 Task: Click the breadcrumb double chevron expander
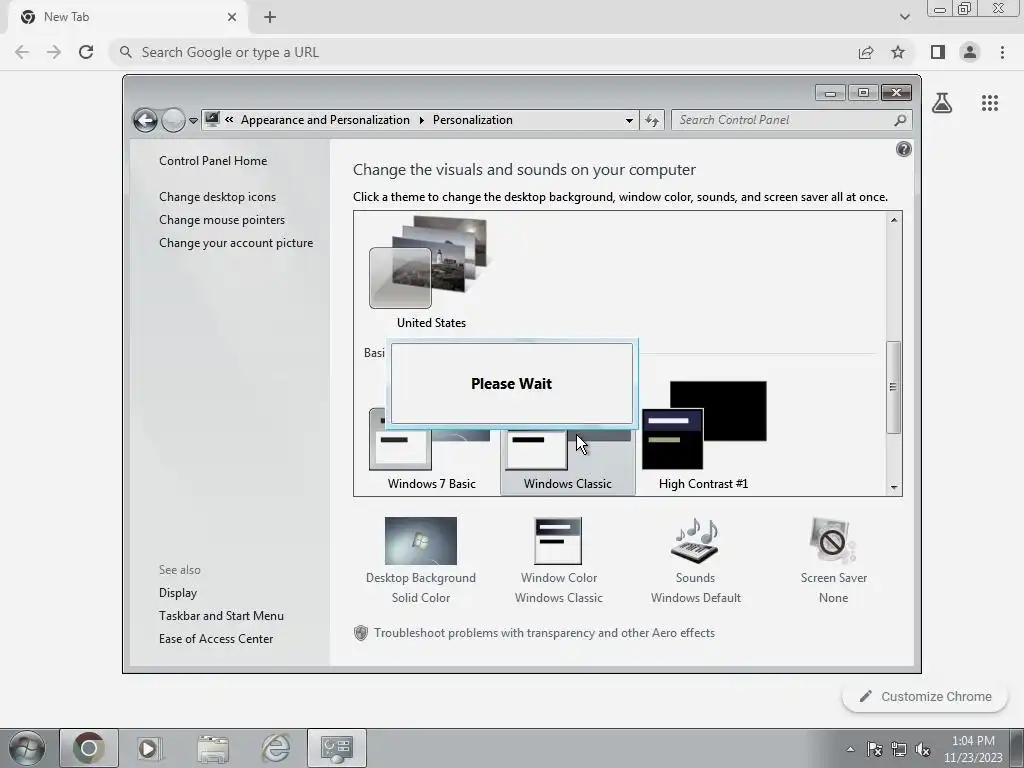(x=229, y=120)
